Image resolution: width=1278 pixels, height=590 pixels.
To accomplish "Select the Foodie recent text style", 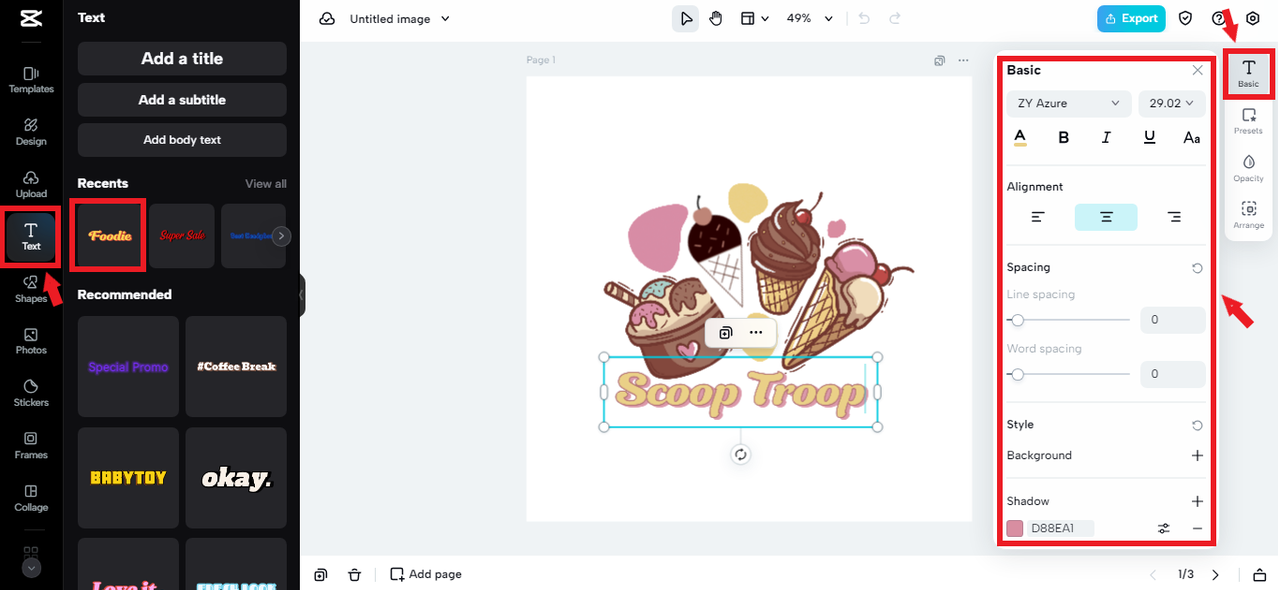I will [110, 236].
